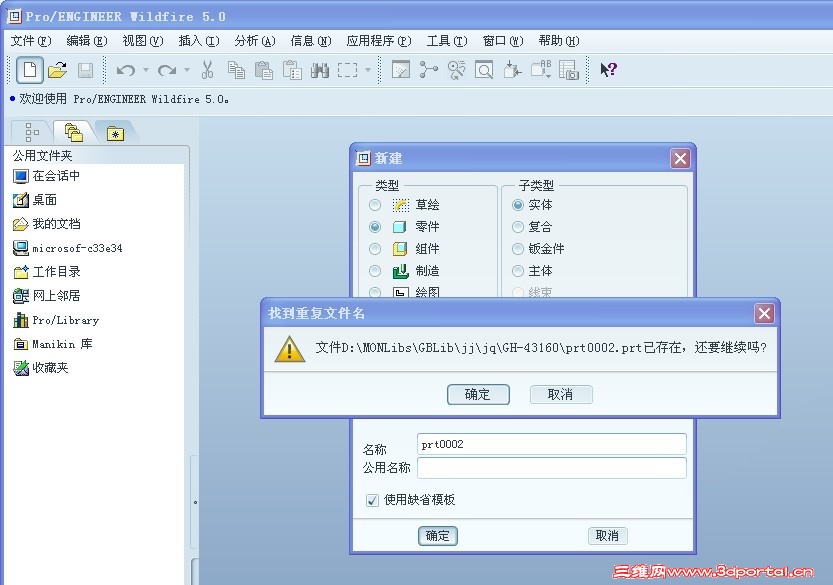This screenshot has height=585, width=833.
Task: Open the 分析 menu
Action: click(x=255, y=41)
